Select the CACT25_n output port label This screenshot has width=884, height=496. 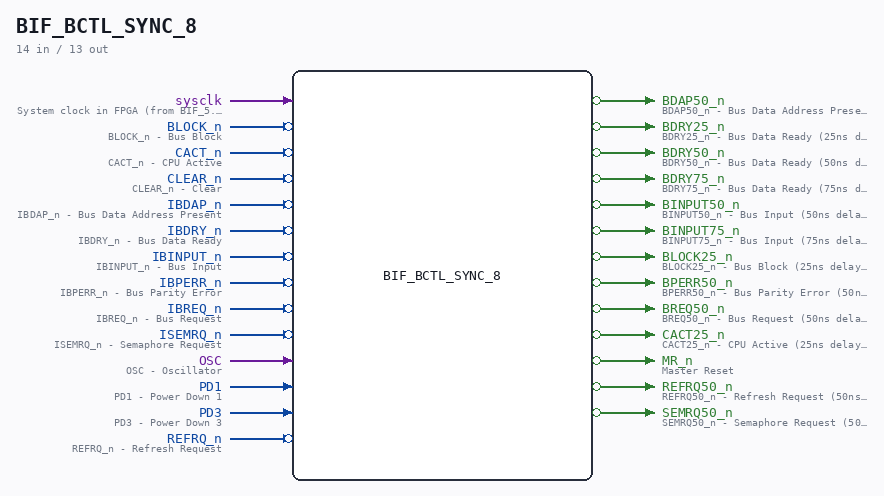pos(693,334)
